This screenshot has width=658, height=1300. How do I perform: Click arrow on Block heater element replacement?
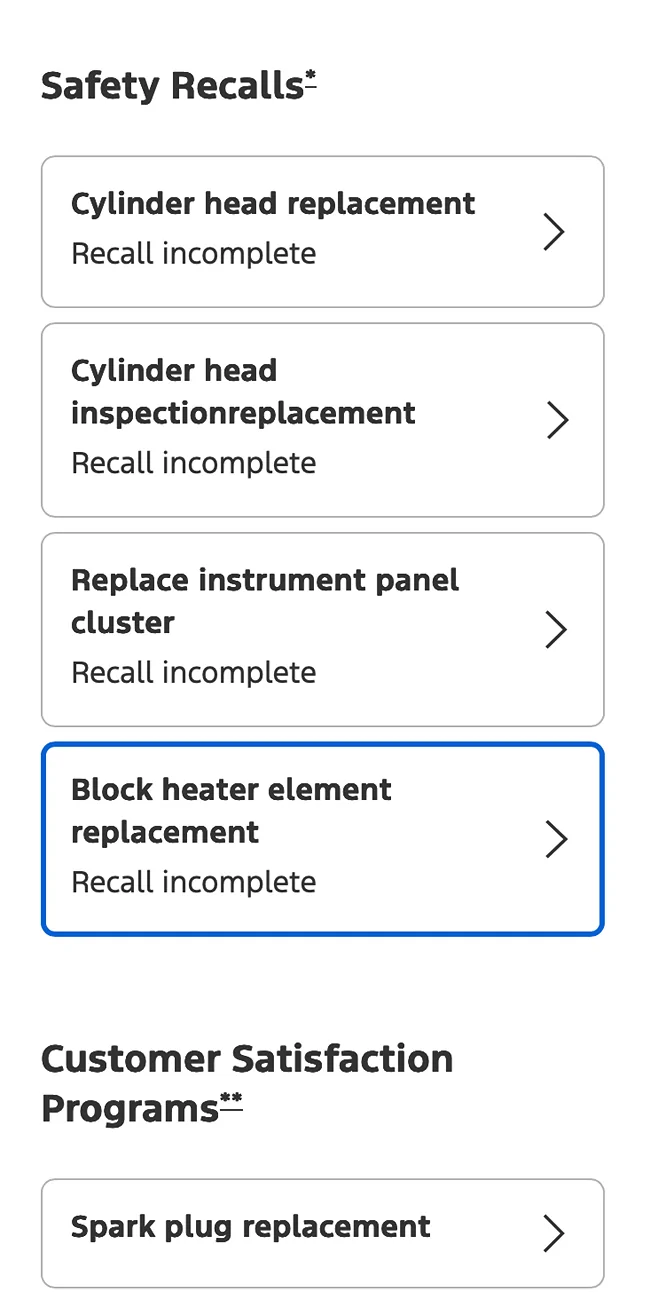click(x=556, y=839)
